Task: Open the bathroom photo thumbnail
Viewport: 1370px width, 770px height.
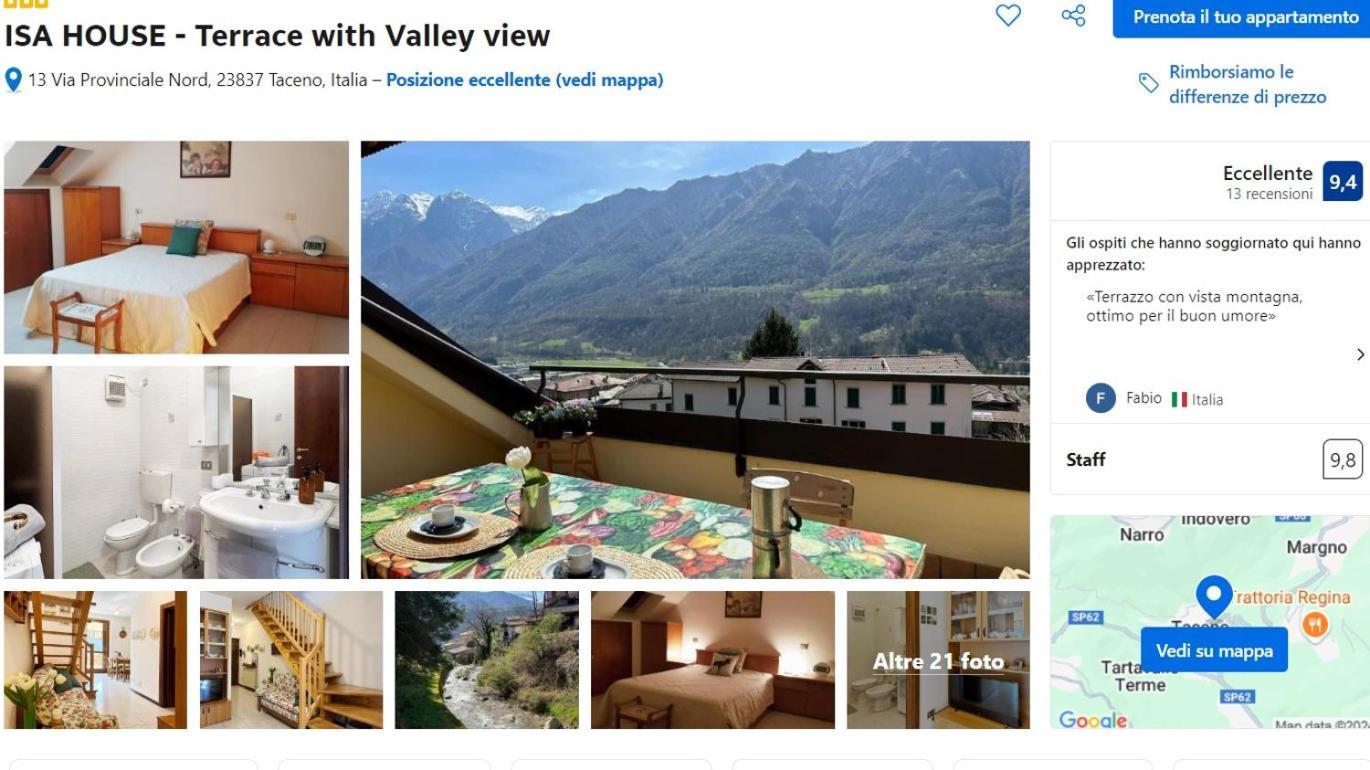Action: point(177,472)
